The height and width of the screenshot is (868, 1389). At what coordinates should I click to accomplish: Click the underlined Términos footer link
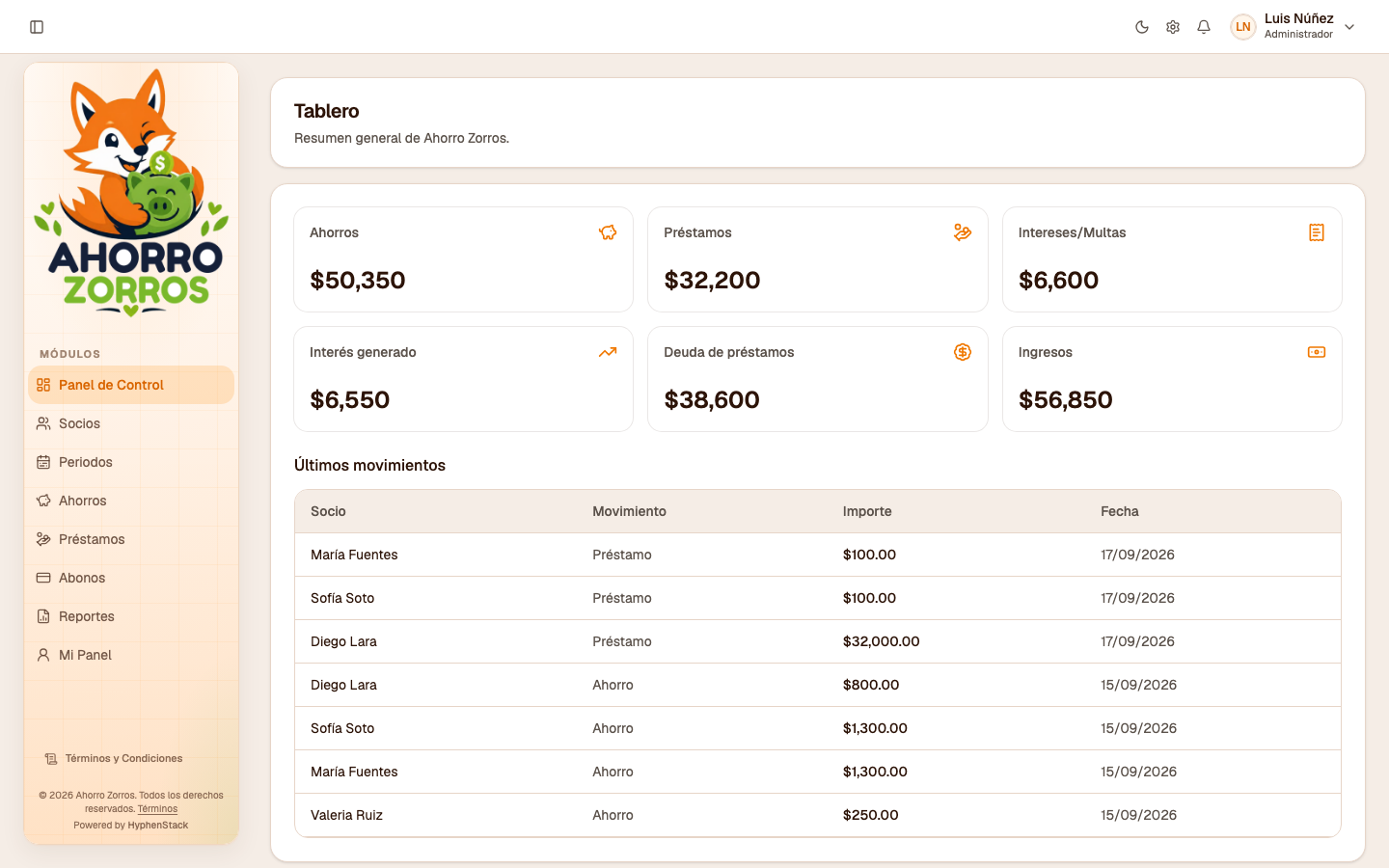pos(157,809)
